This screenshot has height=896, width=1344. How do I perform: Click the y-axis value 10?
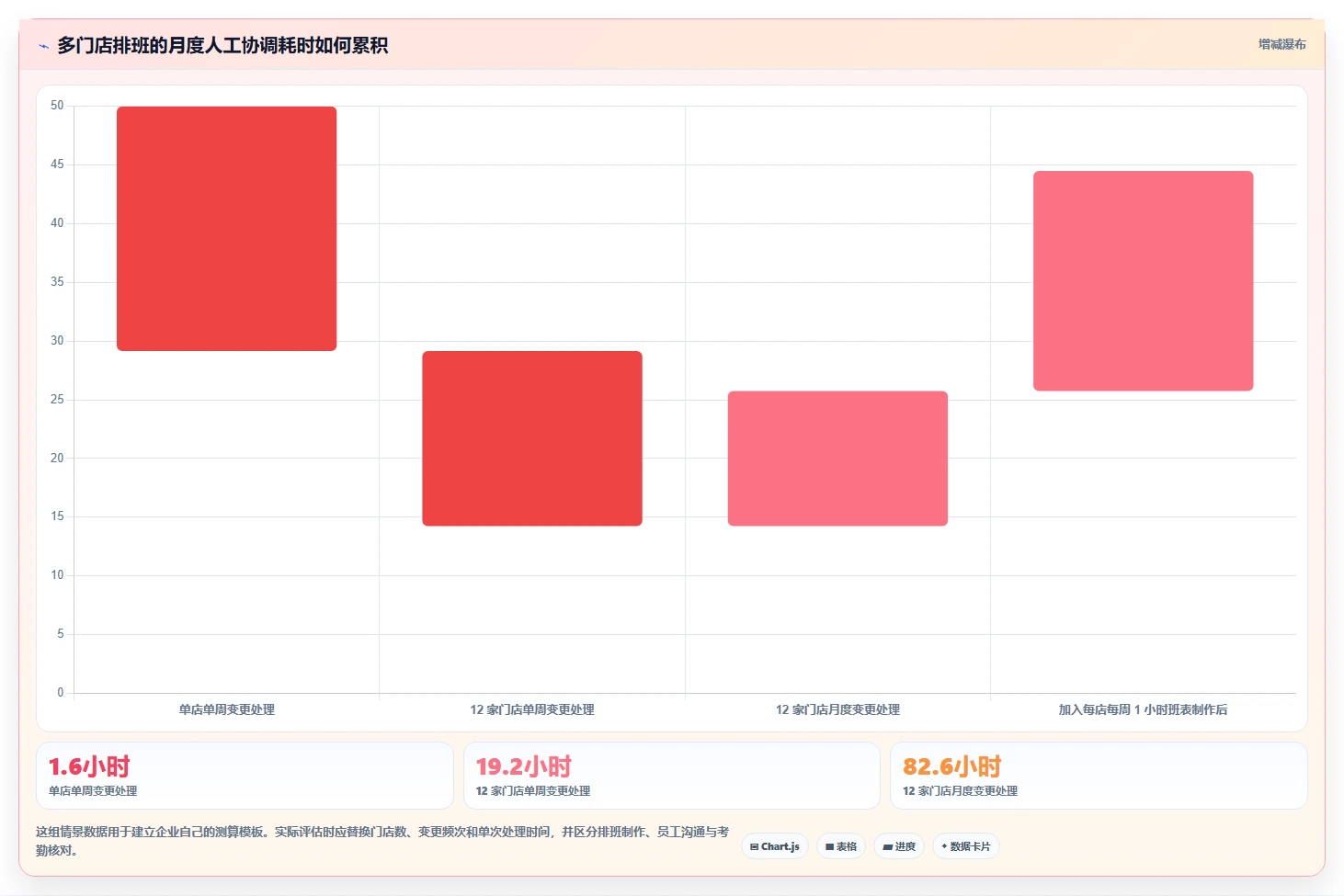57,575
